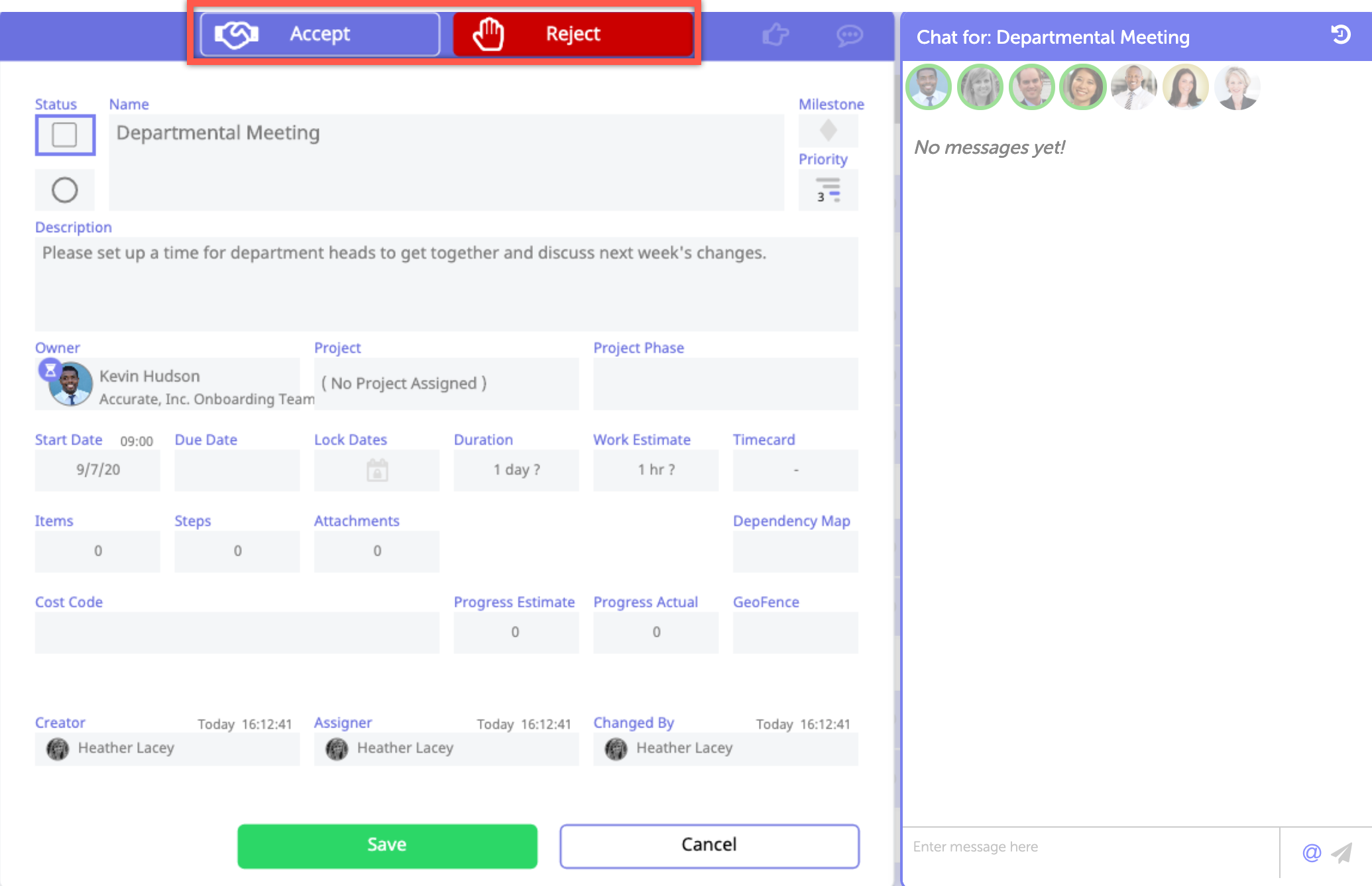Click the Reject hand icon
The width and height of the screenshot is (1372, 886).
[488, 34]
